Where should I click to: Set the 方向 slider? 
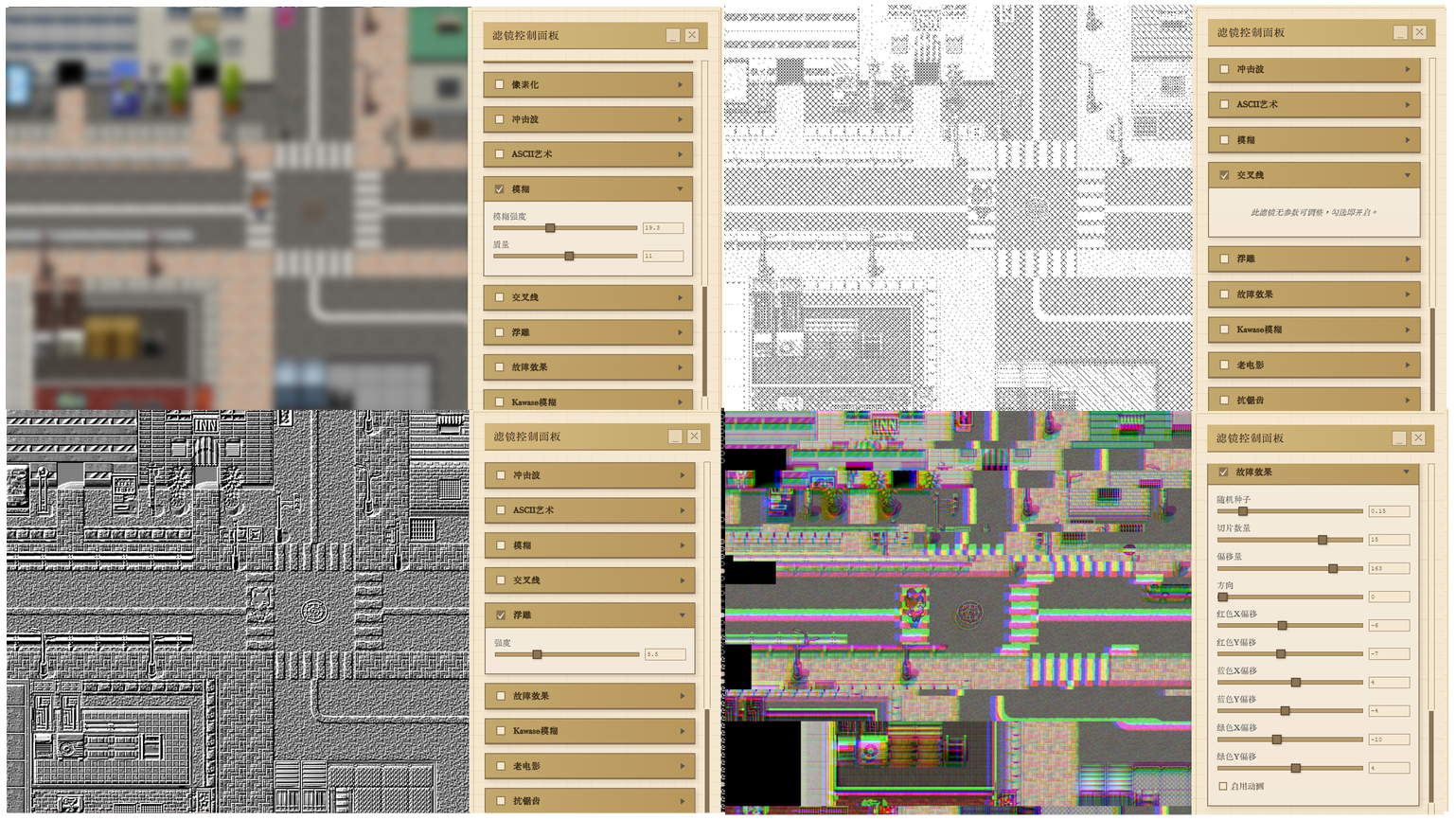tap(1289, 597)
